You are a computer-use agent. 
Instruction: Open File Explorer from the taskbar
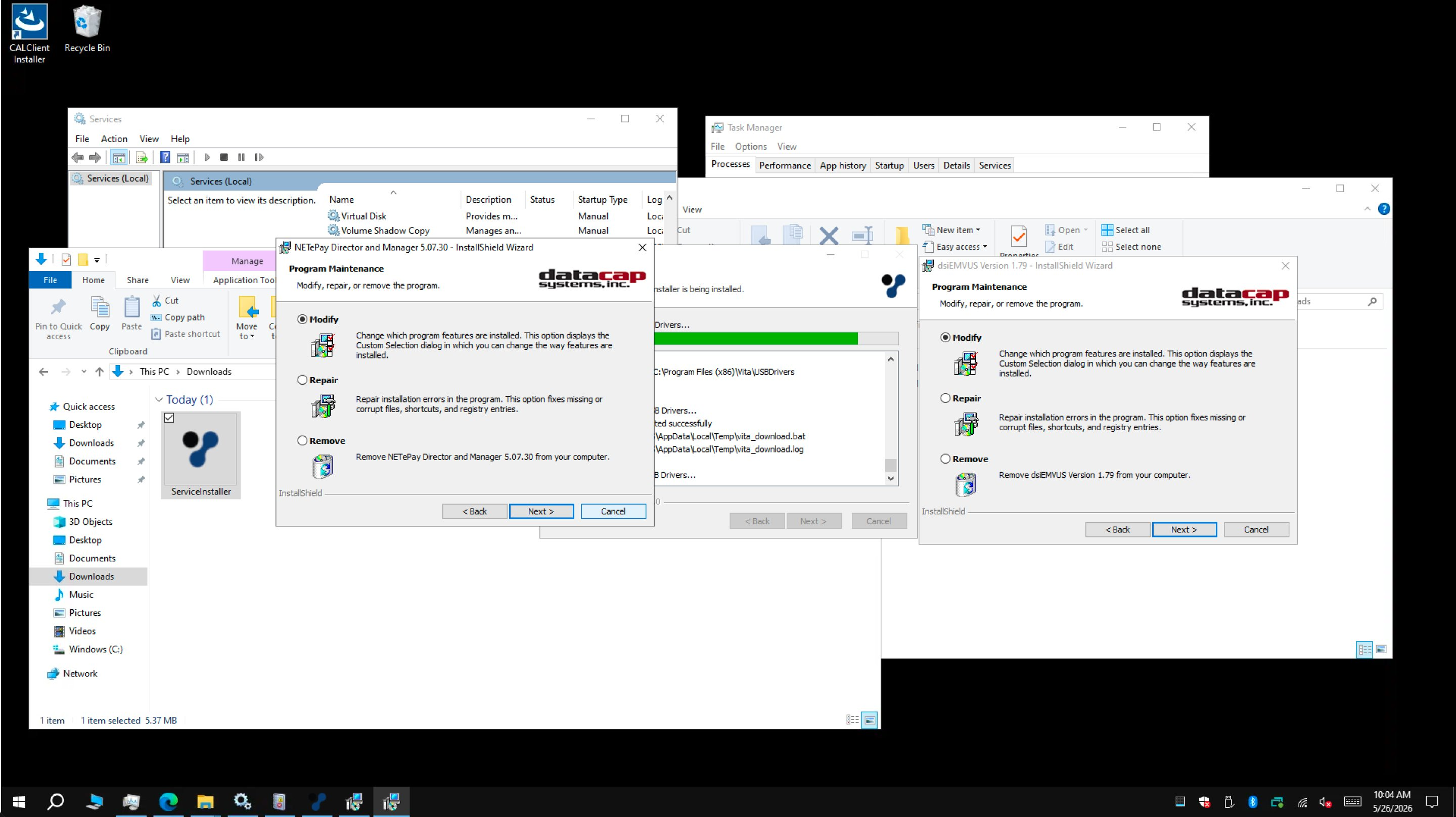pos(205,801)
